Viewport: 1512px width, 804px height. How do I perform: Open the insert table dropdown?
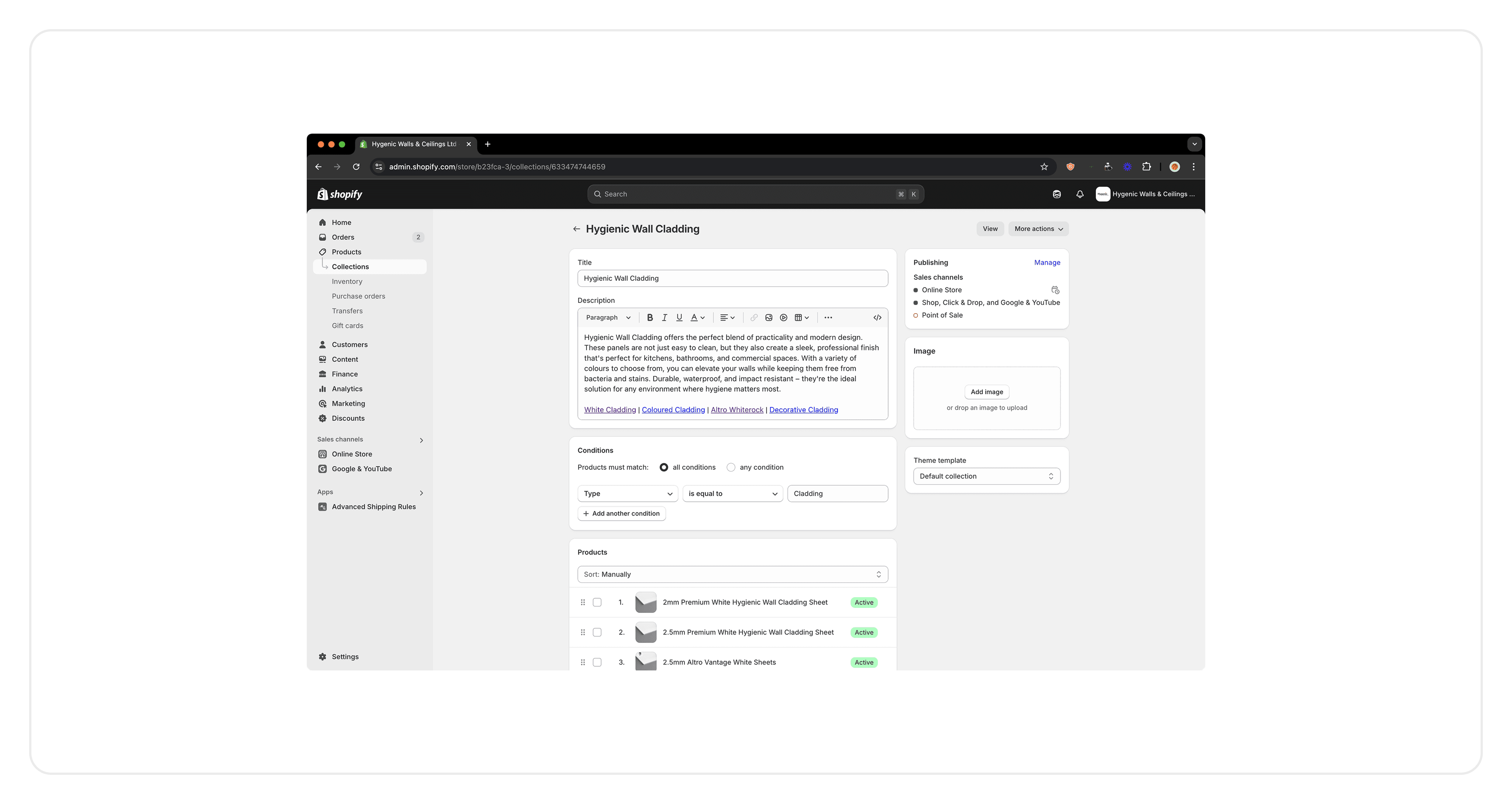[x=803, y=318]
